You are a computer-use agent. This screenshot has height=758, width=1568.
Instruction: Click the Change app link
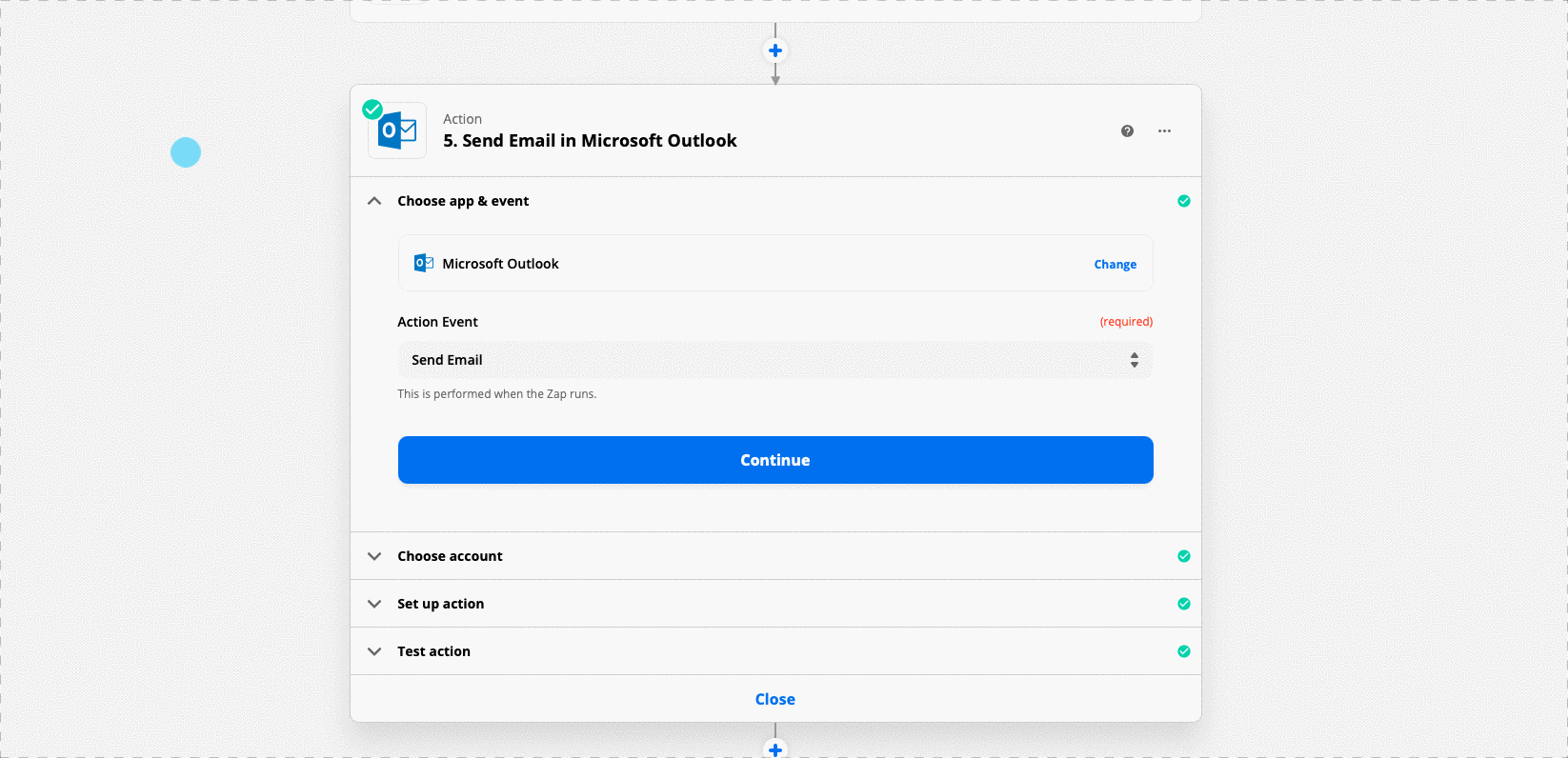1115,265
